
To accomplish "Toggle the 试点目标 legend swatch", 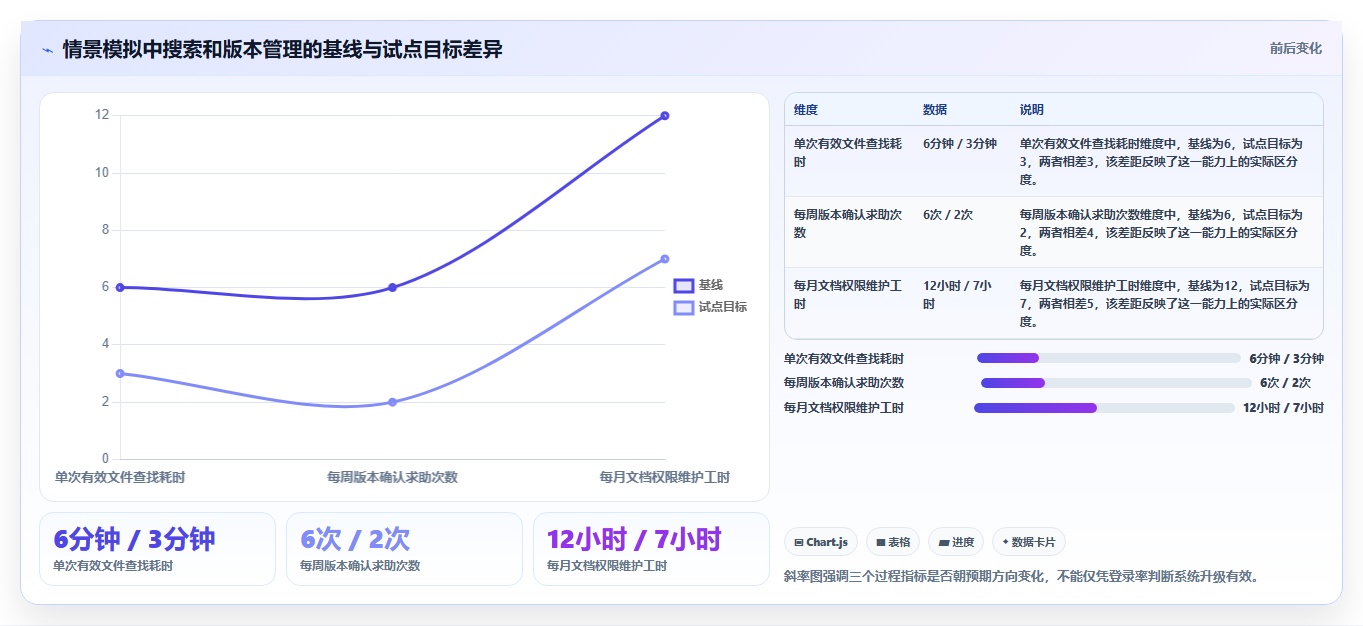I will (684, 307).
